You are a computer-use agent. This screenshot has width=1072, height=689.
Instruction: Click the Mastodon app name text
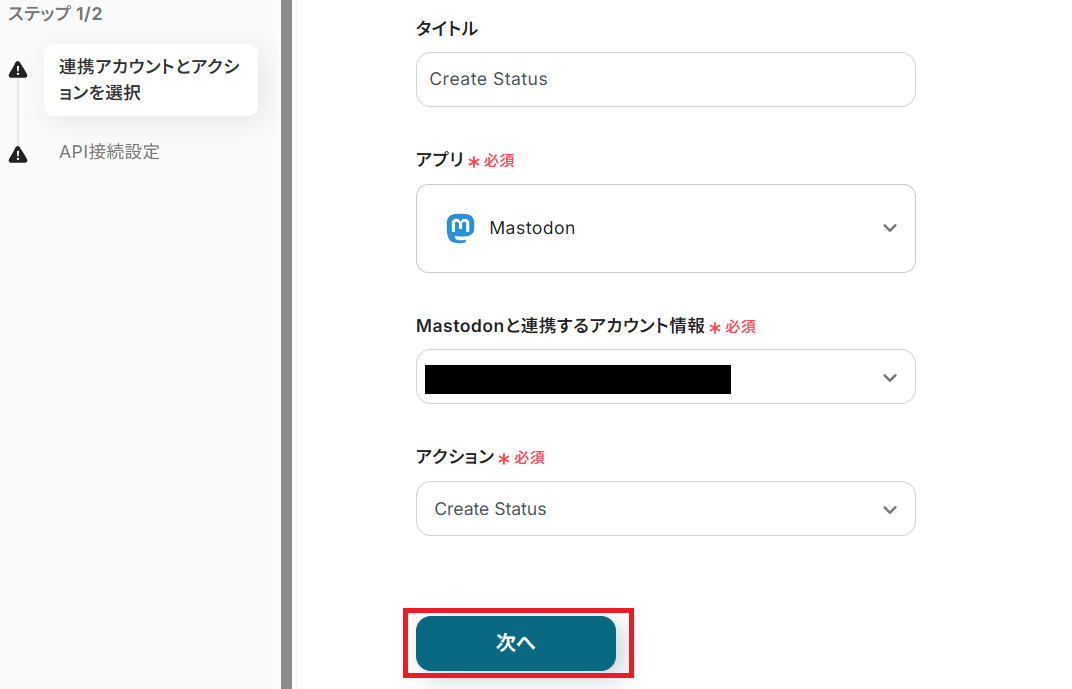tap(532, 228)
